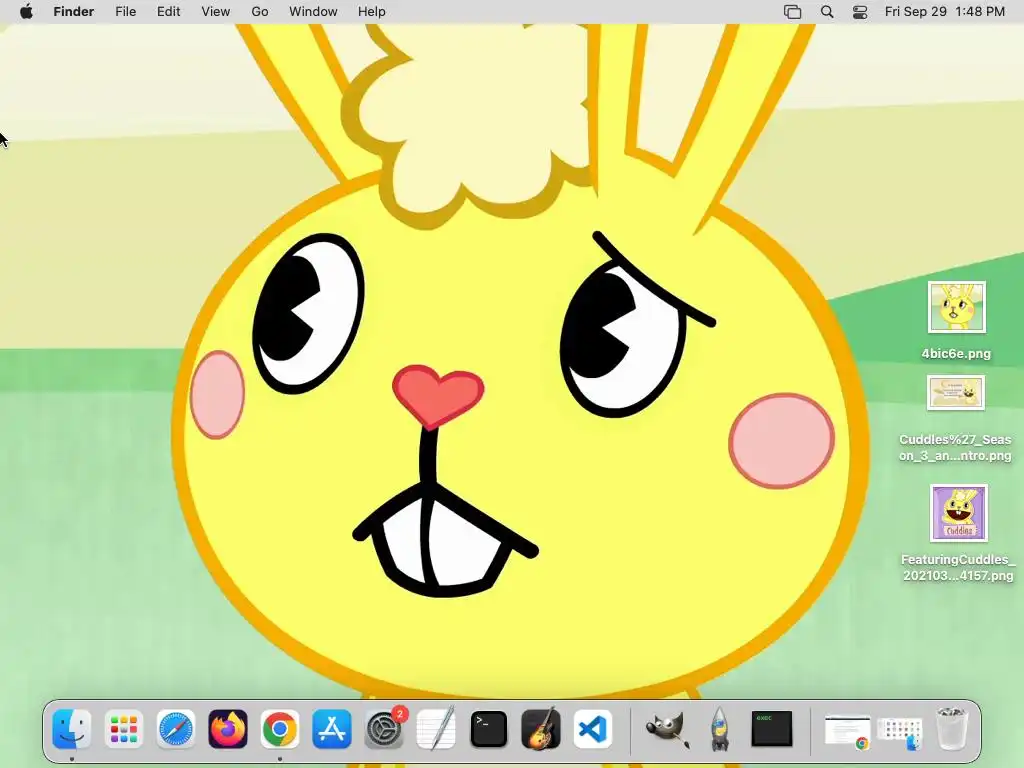Viewport: 1024px width, 768px height.
Task: Open the Edit menu
Action: click(x=168, y=12)
